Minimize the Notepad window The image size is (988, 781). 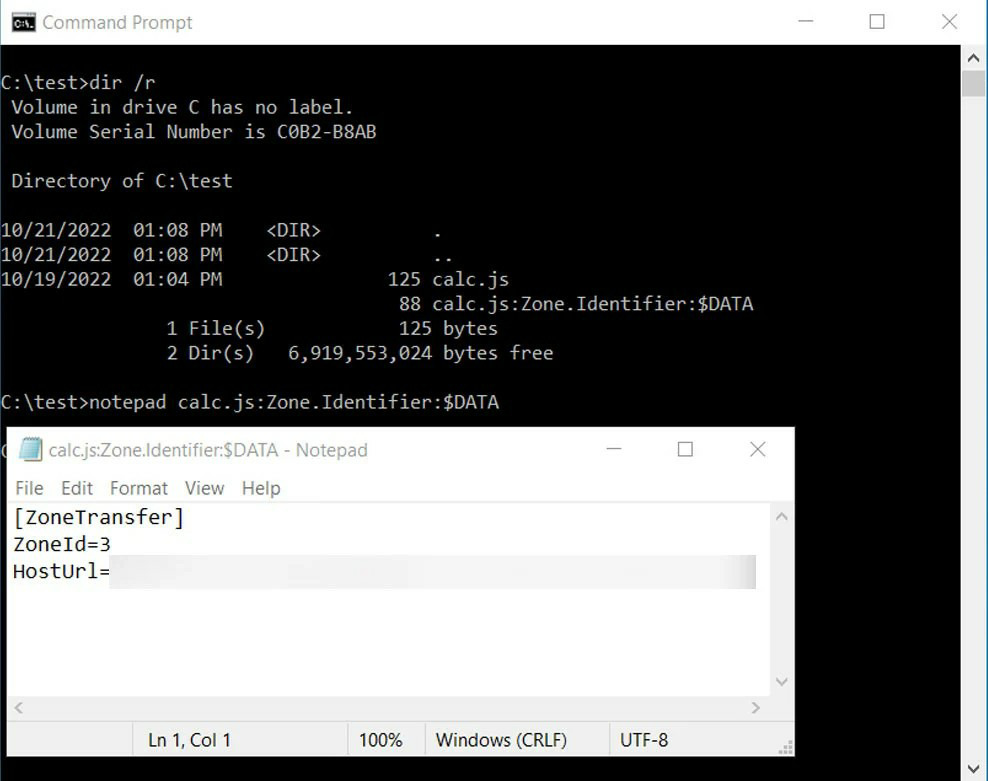(613, 450)
